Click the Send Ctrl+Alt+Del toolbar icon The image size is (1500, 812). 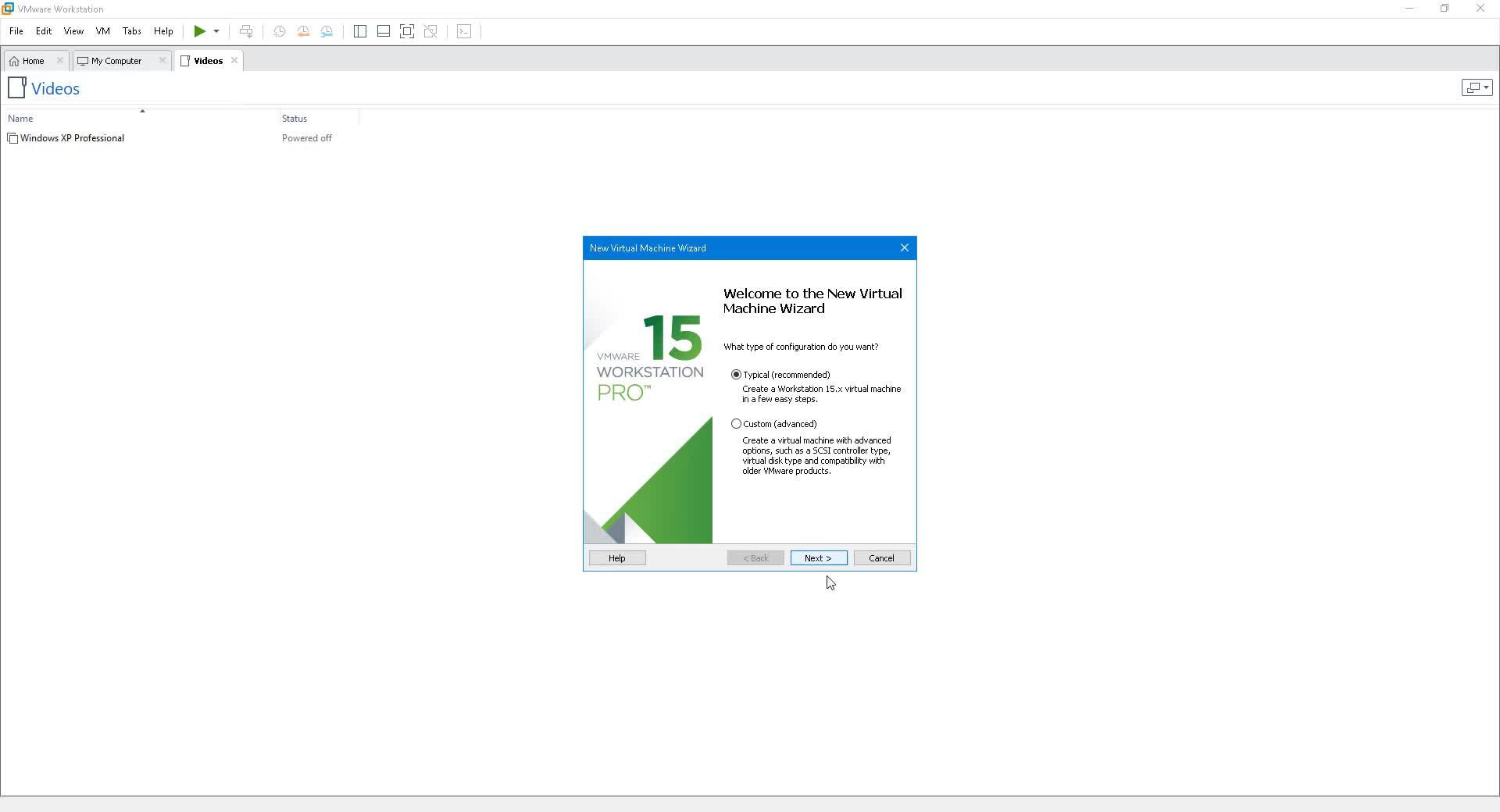(x=246, y=31)
